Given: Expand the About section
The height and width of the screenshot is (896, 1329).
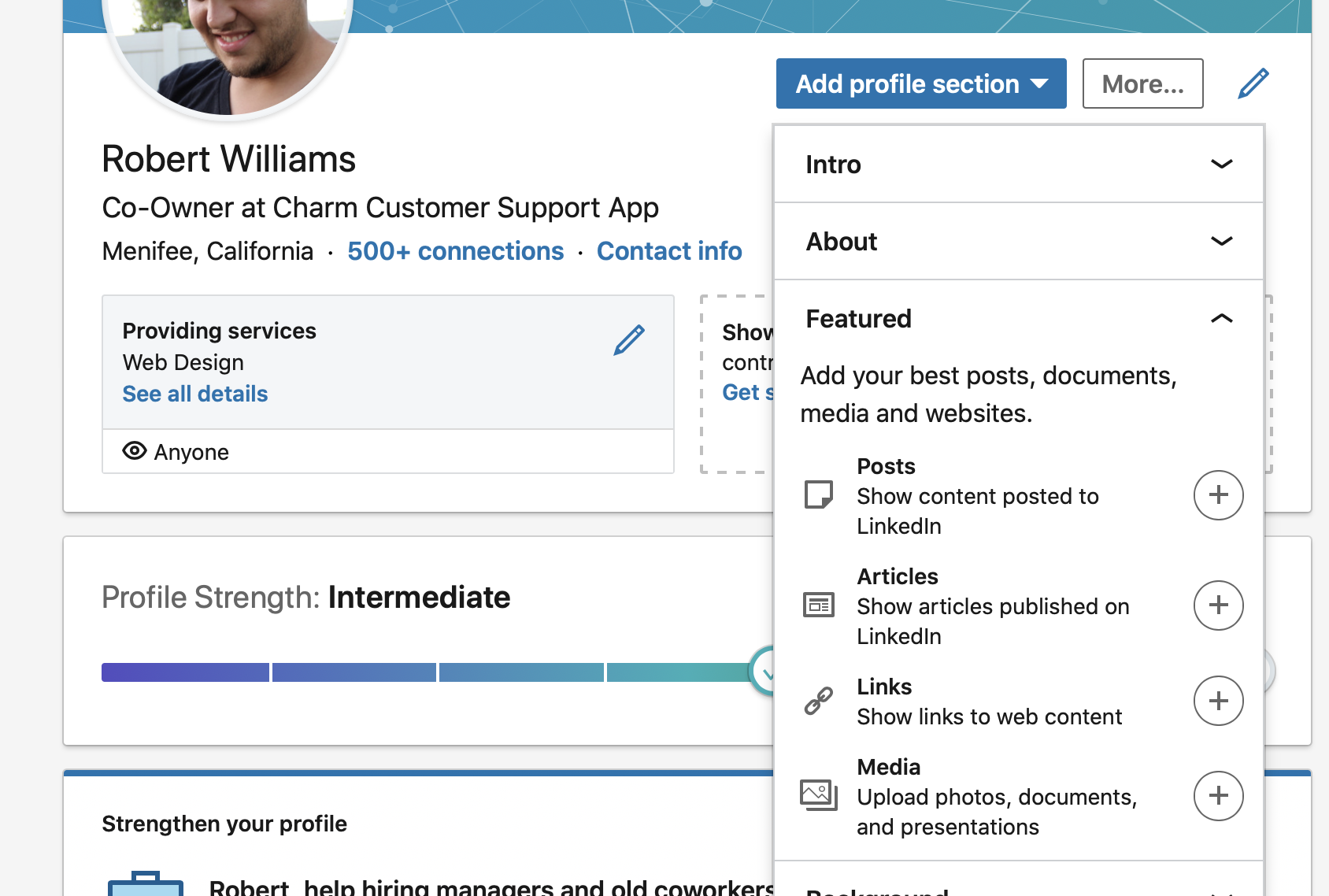Looking at the screenshot, I should pos(1221,241).
